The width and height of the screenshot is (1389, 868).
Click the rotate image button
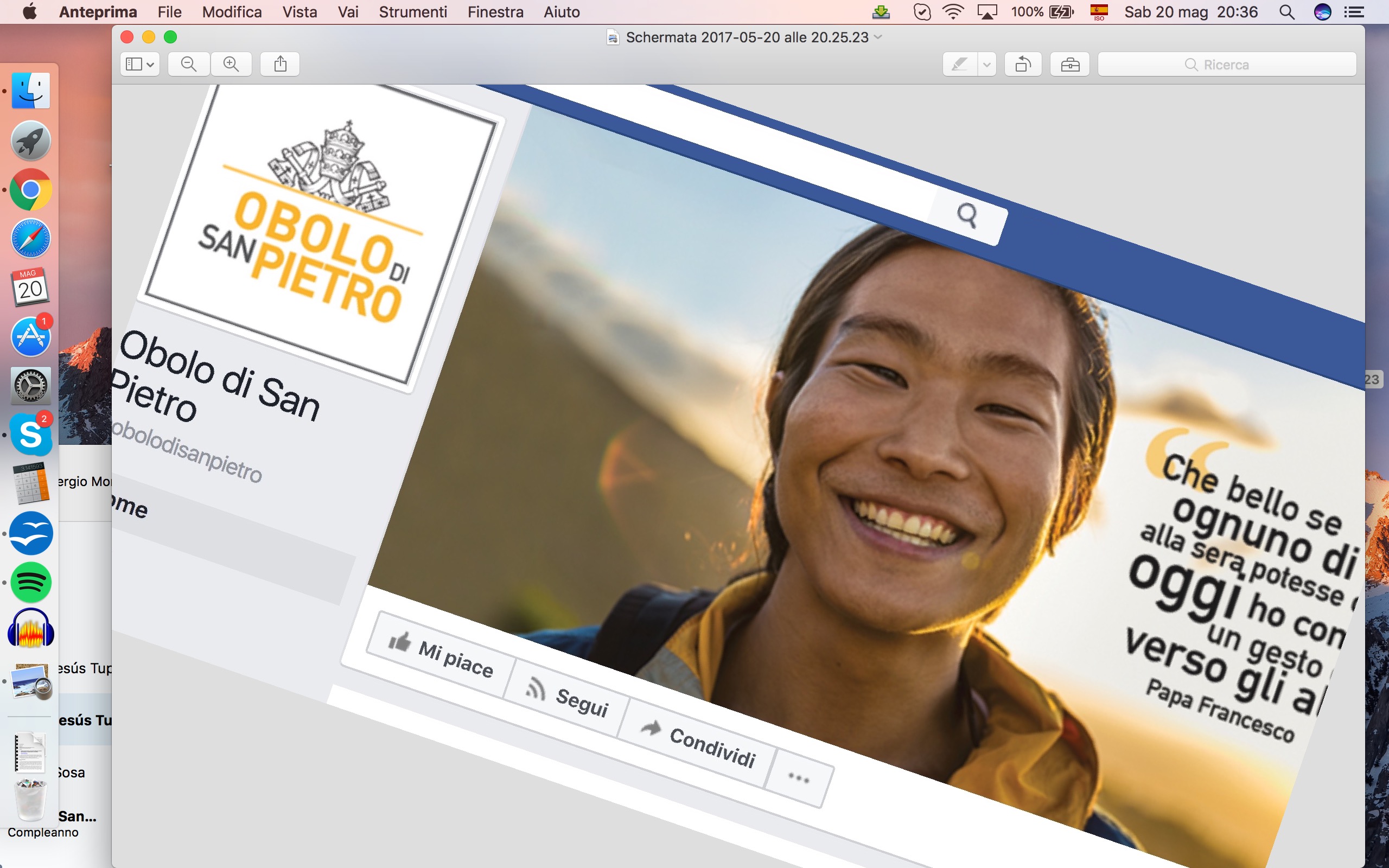pos(1023,65)
